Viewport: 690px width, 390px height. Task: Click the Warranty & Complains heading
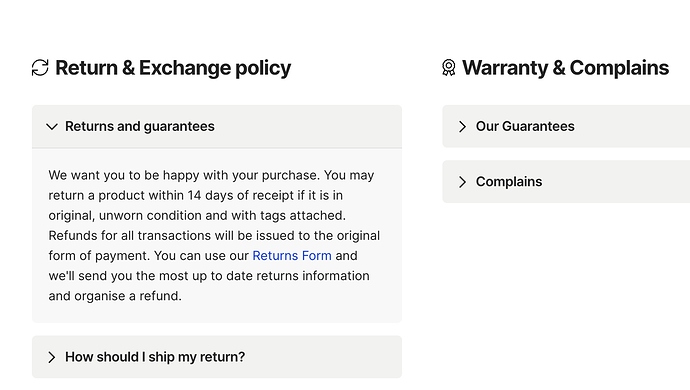pyautogui.click(x=565, y=68)
